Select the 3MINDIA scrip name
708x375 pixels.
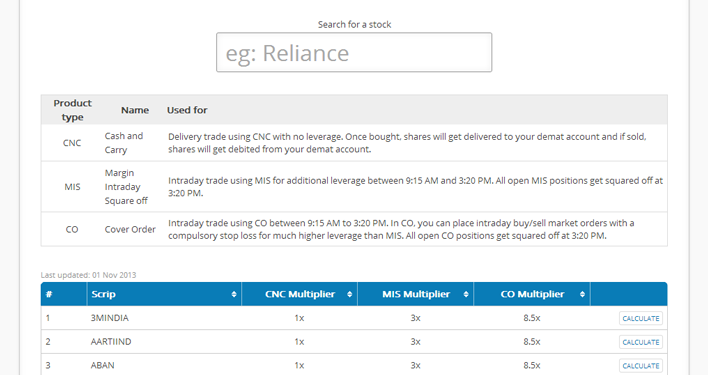tap(110, 318)
